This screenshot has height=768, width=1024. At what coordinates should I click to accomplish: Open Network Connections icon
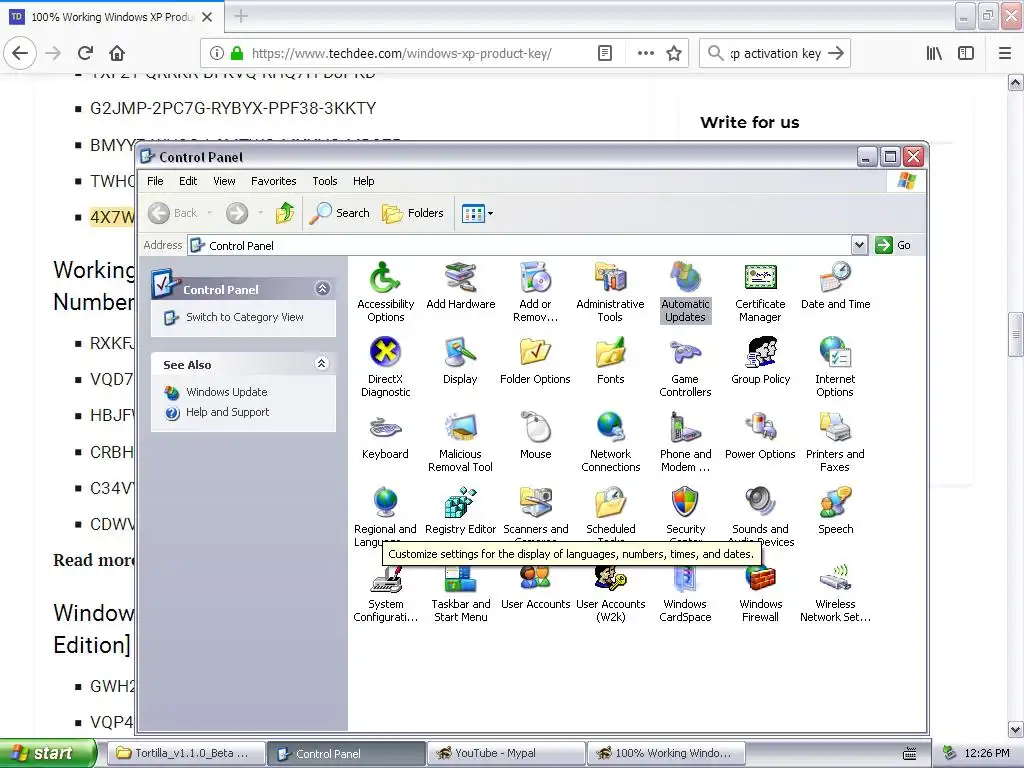610,442
